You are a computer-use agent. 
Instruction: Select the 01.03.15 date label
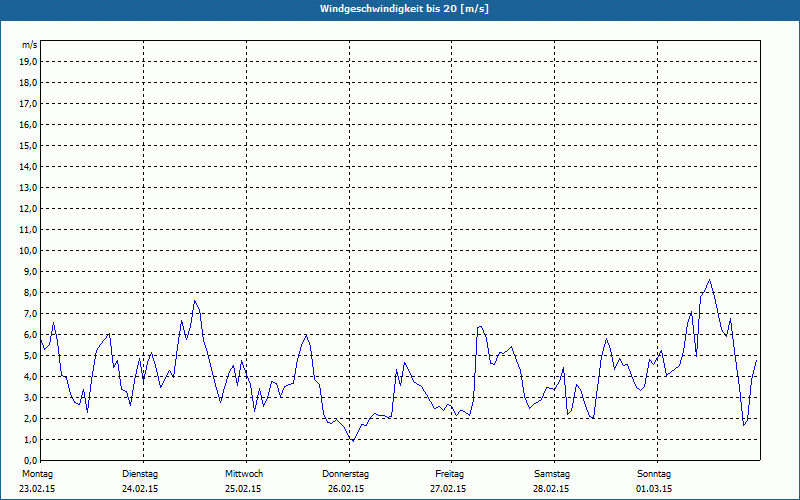655,489
